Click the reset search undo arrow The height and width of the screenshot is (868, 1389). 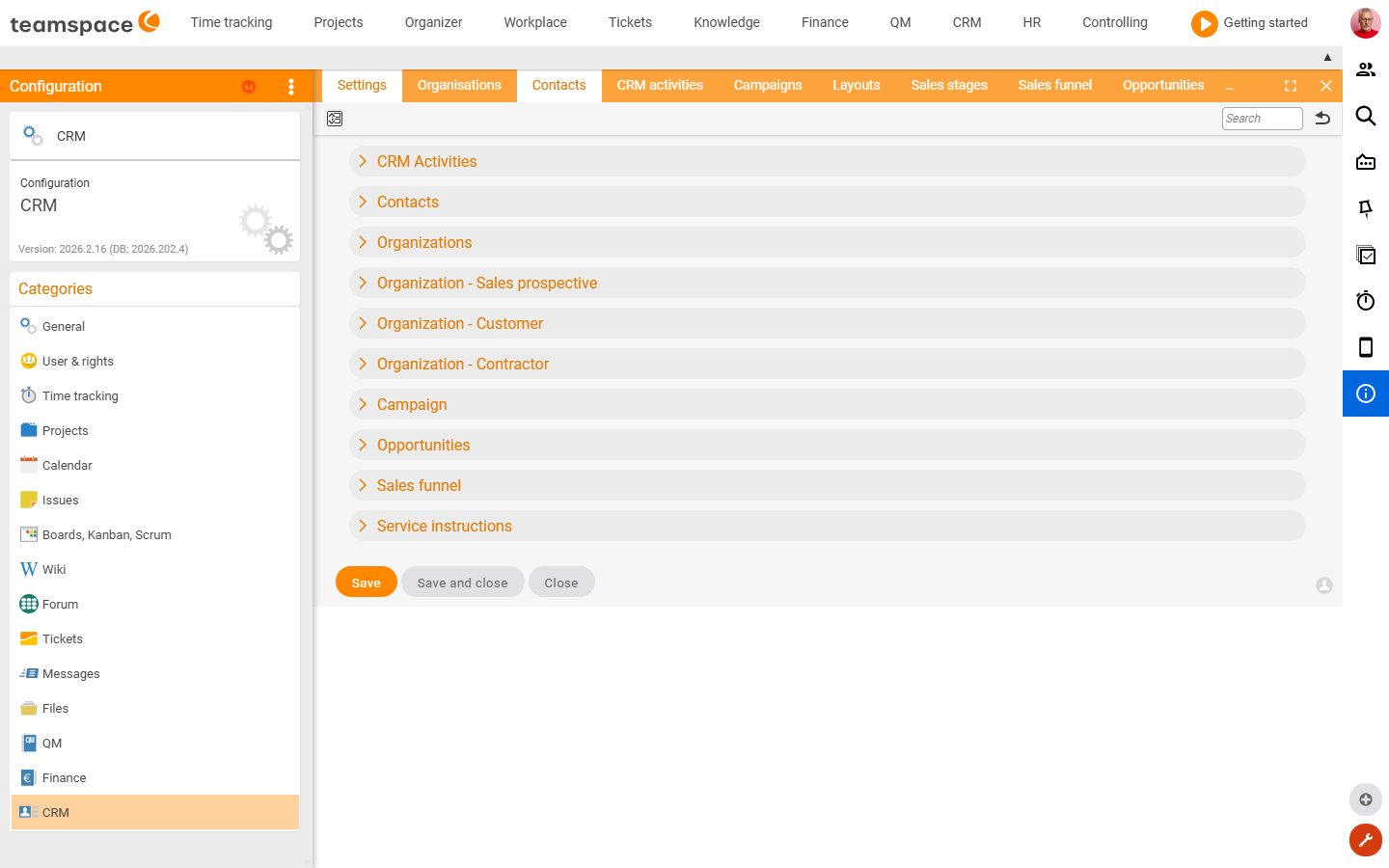pos(1323,119)
